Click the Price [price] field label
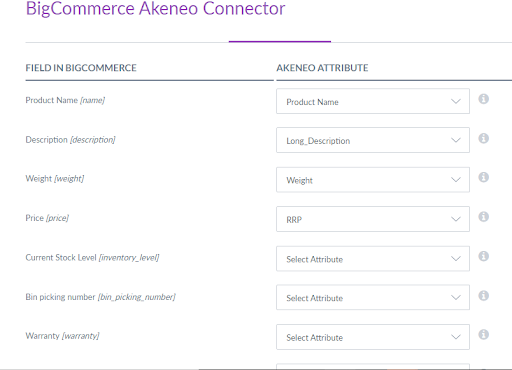Image resolution: width=512 pixels, height=370 pixels. pyautogui.click(x=47, y=218)
